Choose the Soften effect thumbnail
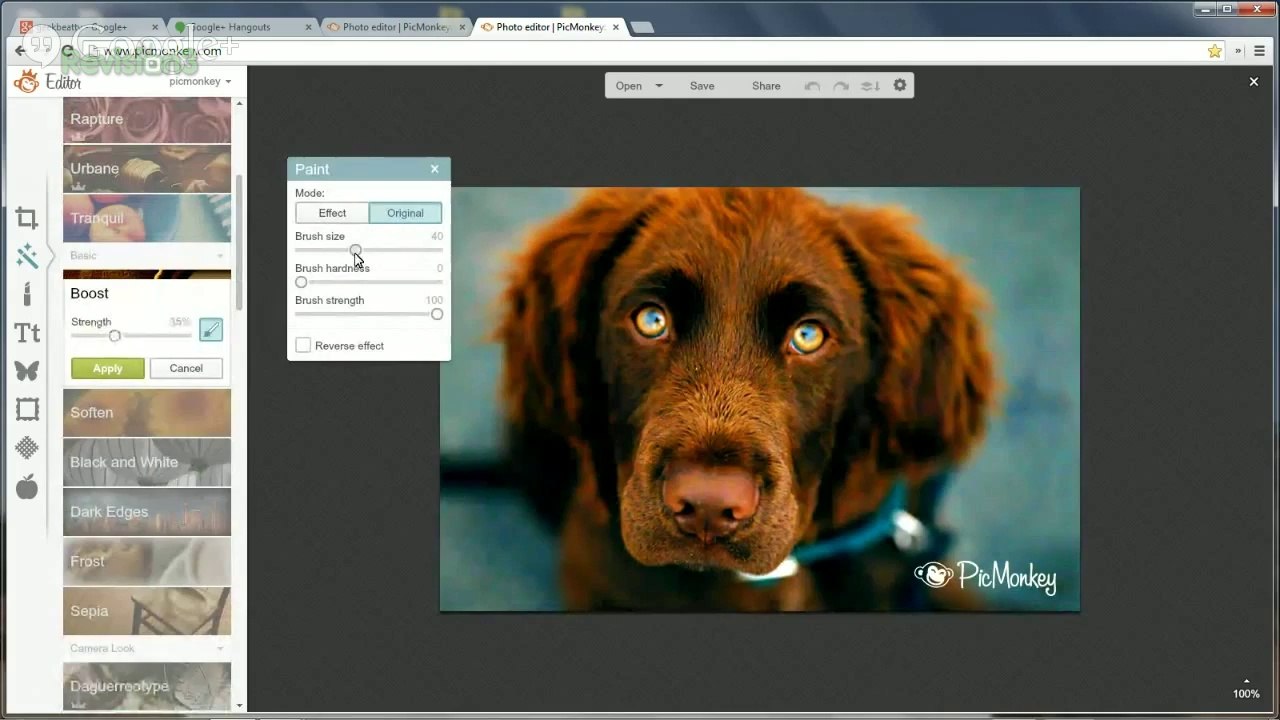This screenshot has width=1280, height=720. 146,412
